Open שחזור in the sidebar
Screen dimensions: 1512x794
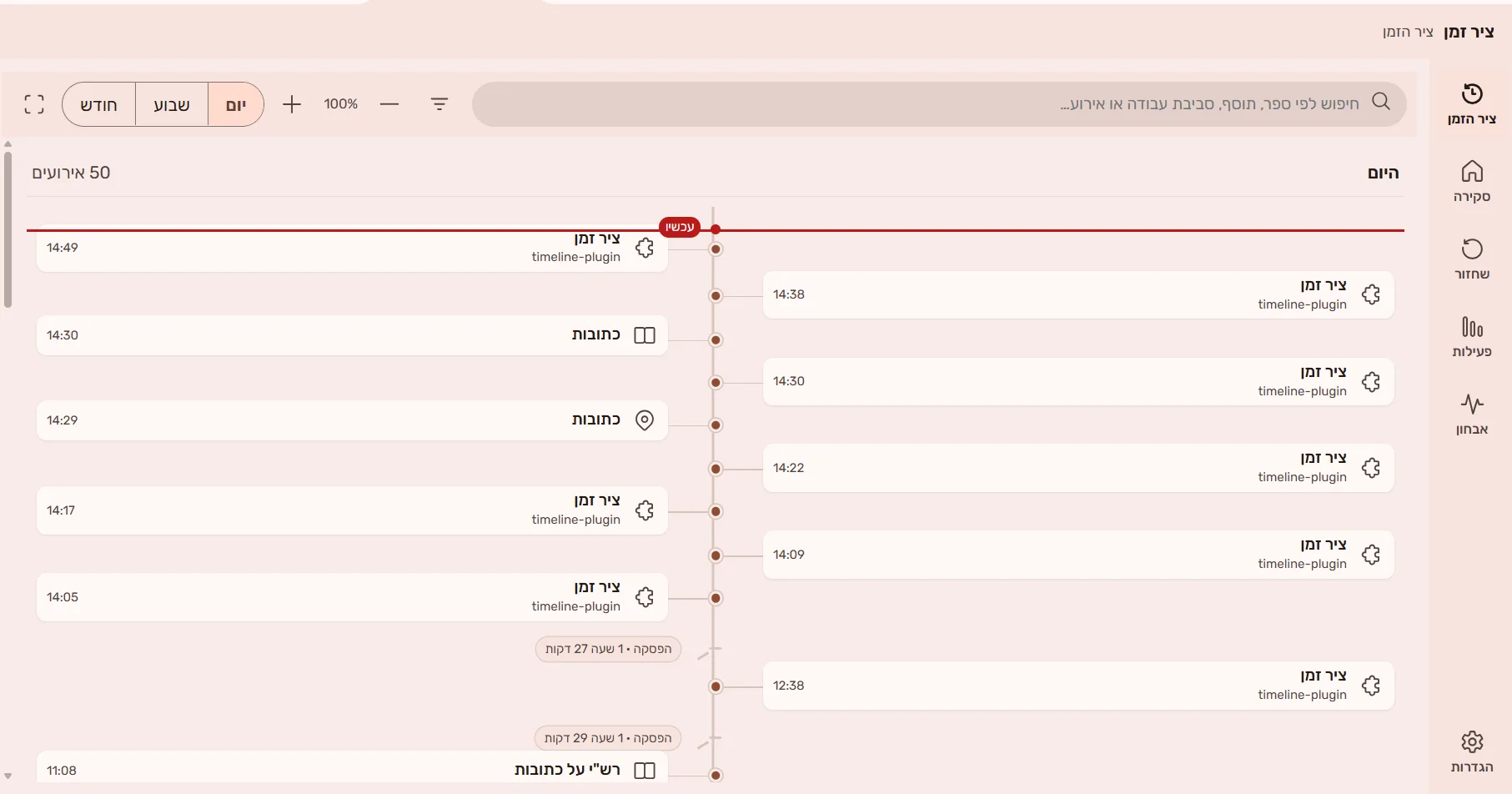click(1471, 259)
